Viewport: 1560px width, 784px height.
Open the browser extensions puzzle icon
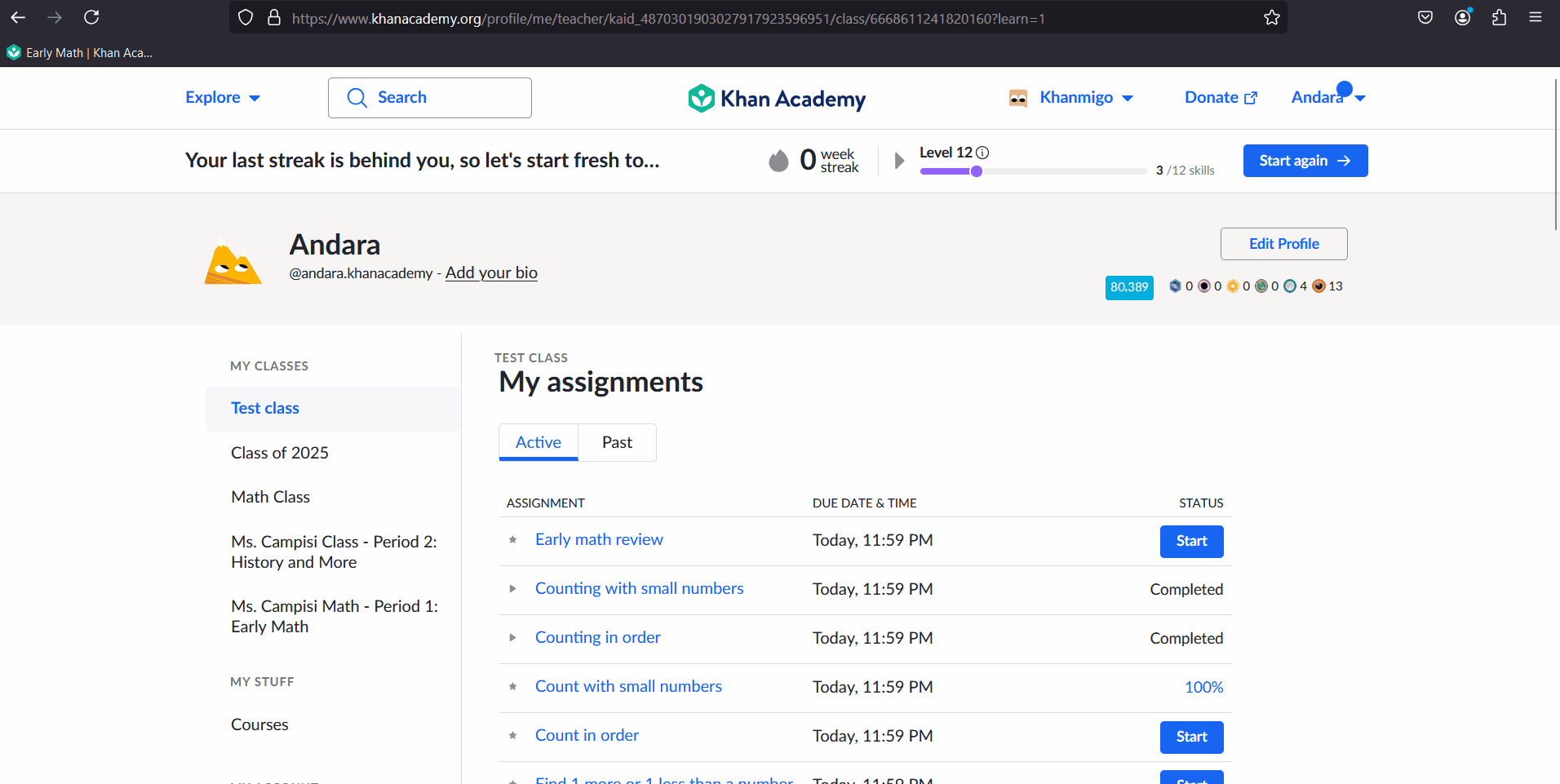click(x=1499, y=17)
